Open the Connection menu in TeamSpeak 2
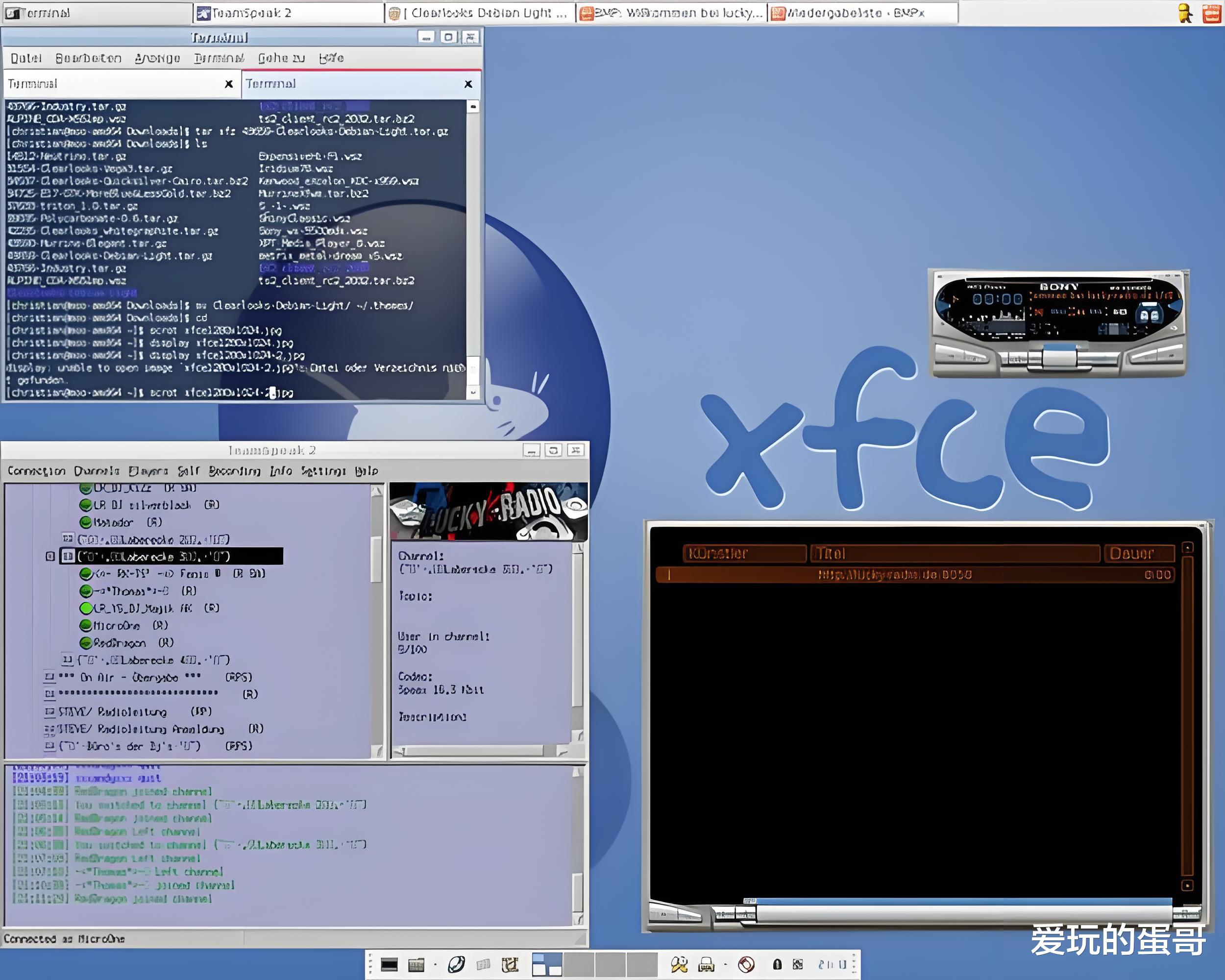This screenshot has width=1225, height=980. (36, 471)
